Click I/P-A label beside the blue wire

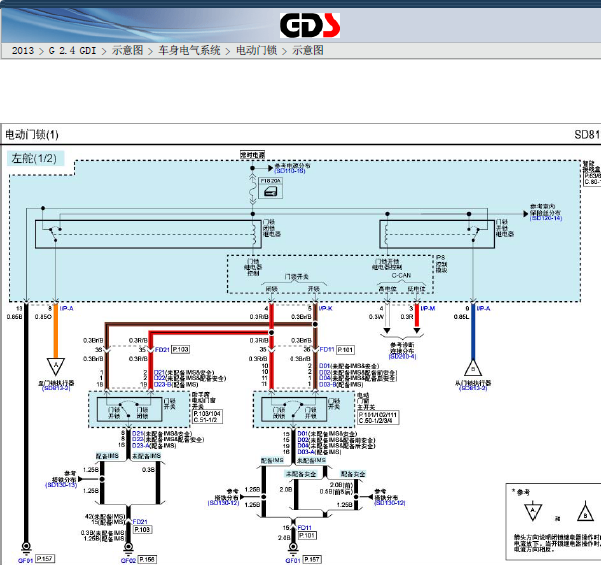click(483, 308)
